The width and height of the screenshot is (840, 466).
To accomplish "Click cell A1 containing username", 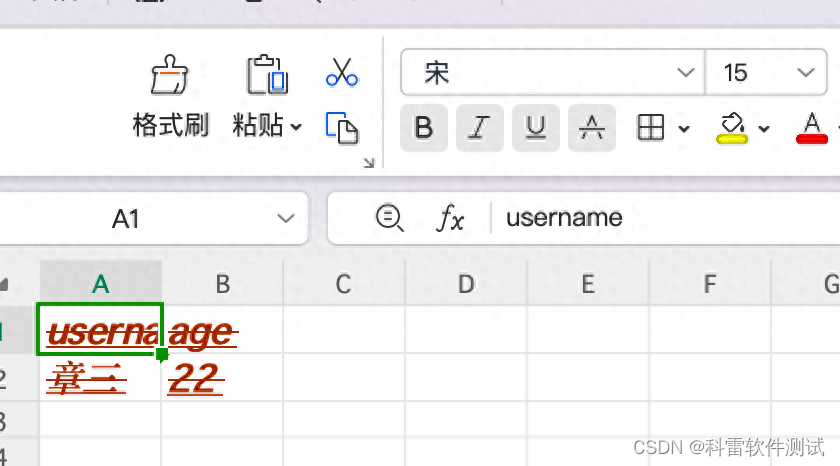I will [x=100, y=329].
